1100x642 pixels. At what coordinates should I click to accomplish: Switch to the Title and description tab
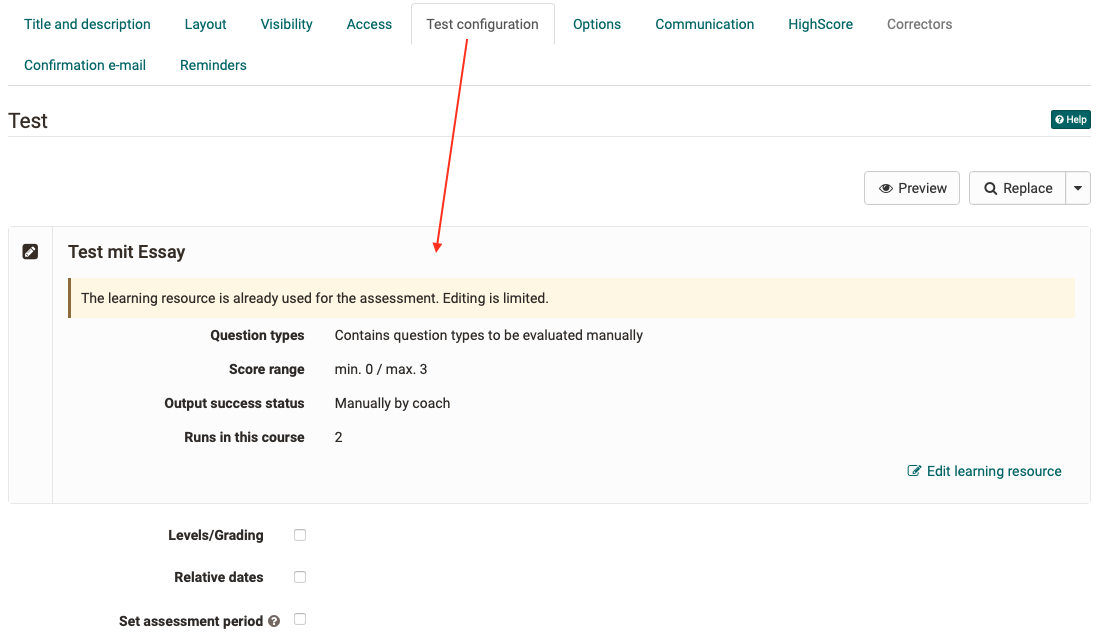(x=87, y=23)
